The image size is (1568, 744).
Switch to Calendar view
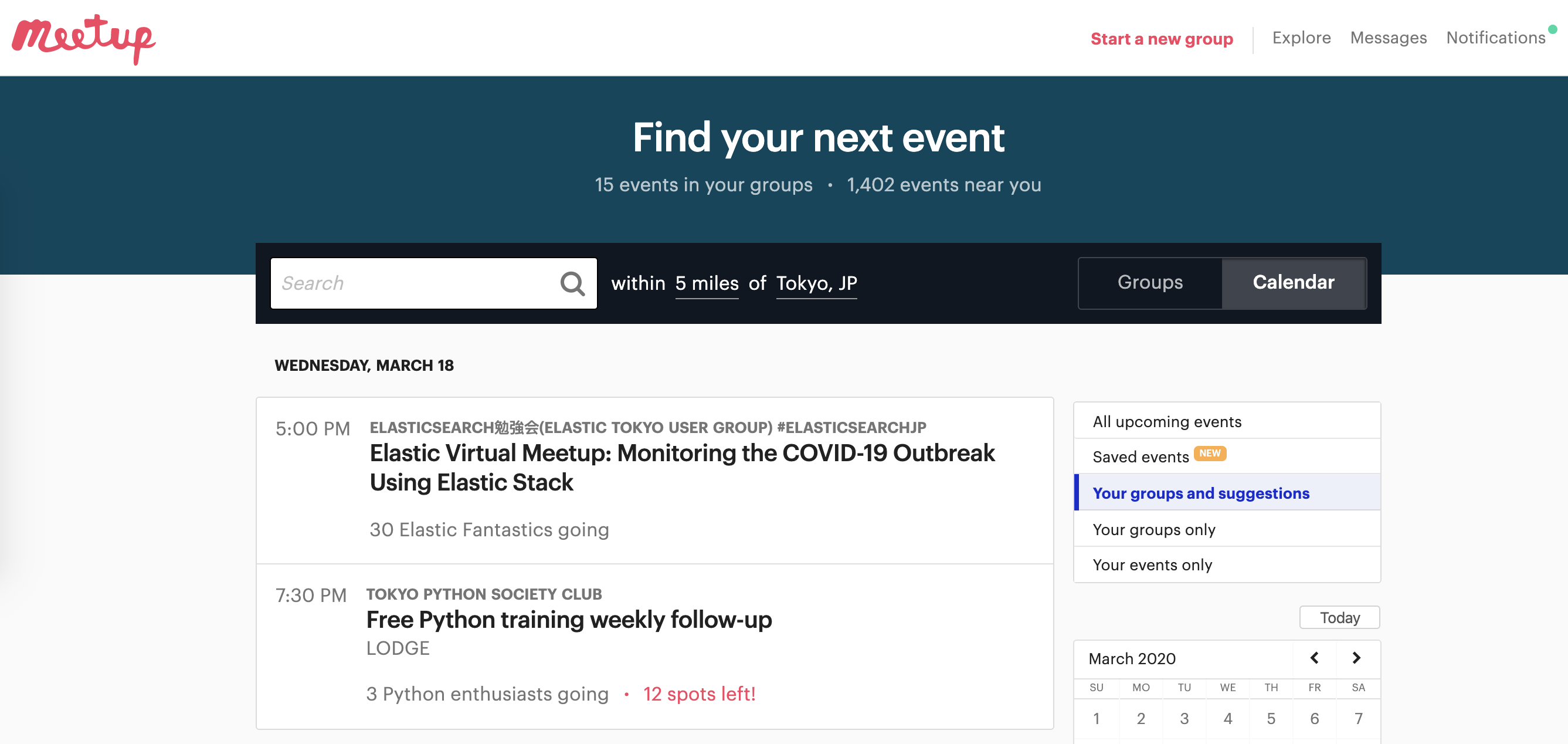coord(1293,282)
